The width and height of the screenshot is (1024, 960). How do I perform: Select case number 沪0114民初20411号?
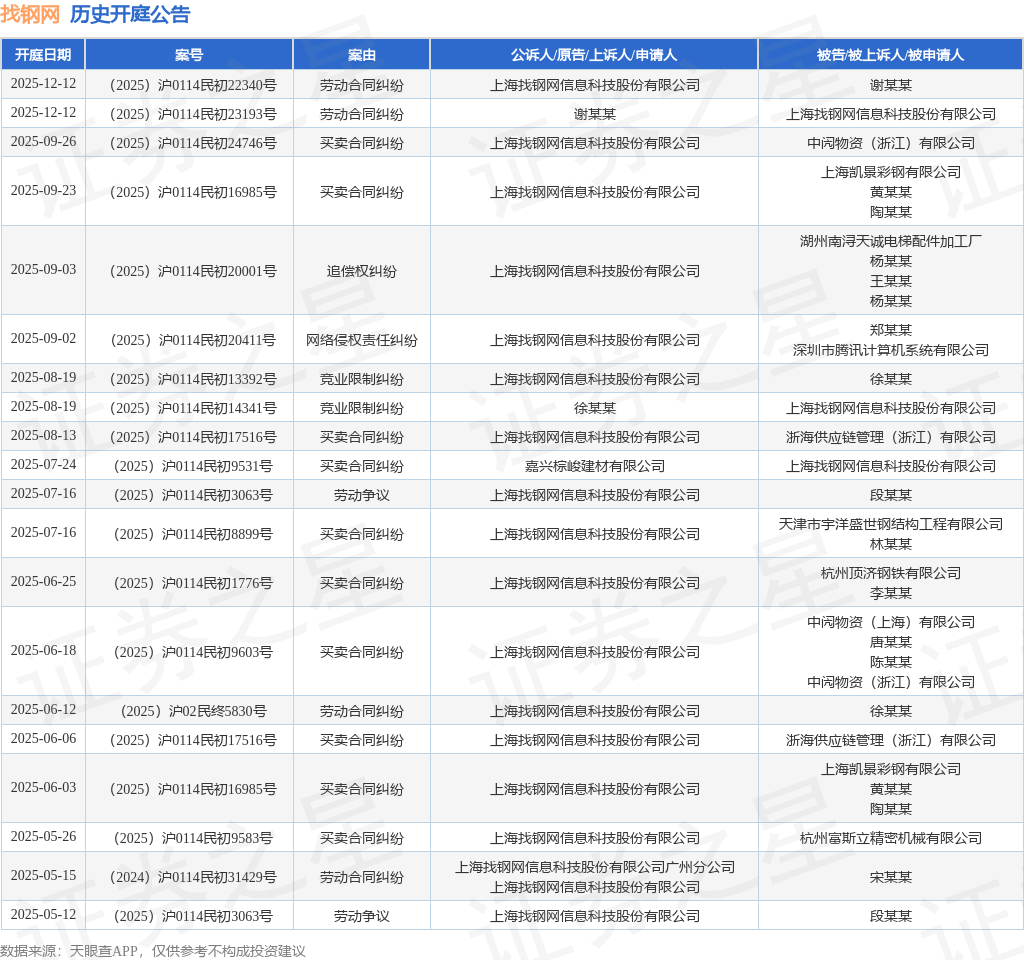(193, 340)
